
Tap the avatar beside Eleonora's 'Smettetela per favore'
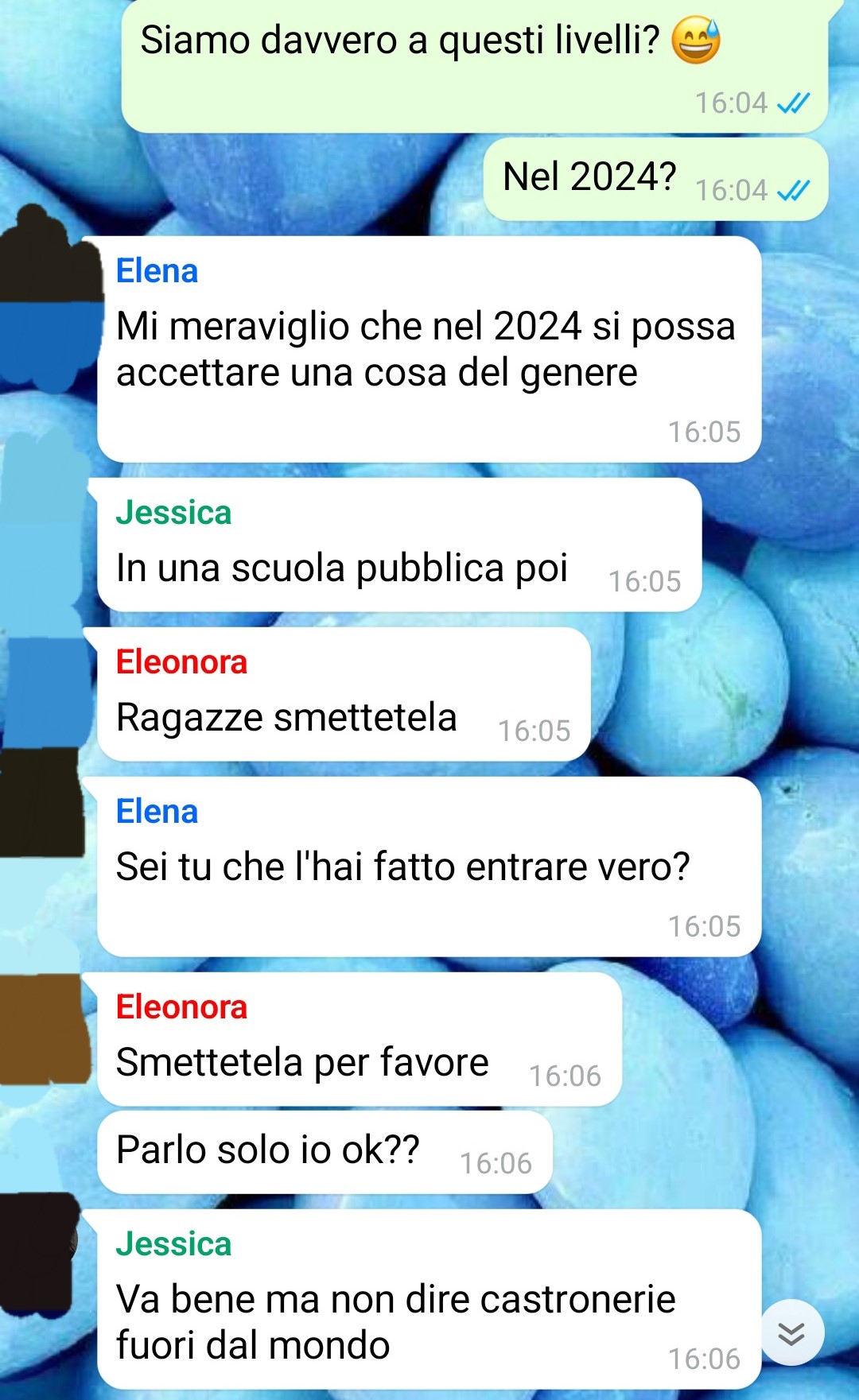[44, 1030]
